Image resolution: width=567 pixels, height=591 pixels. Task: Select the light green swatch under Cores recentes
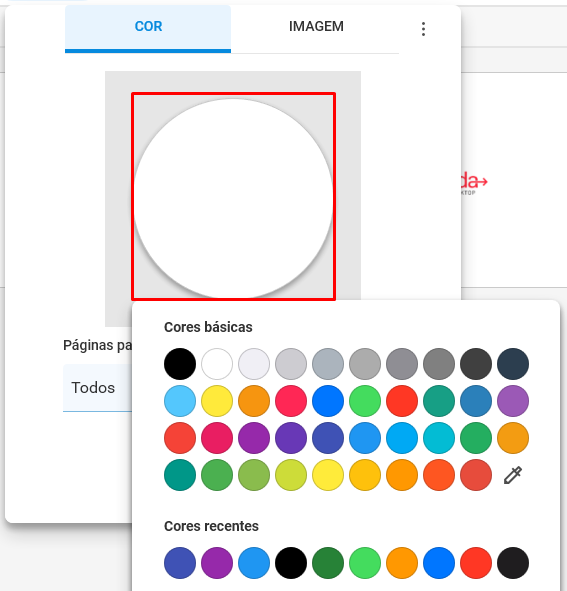365,563
